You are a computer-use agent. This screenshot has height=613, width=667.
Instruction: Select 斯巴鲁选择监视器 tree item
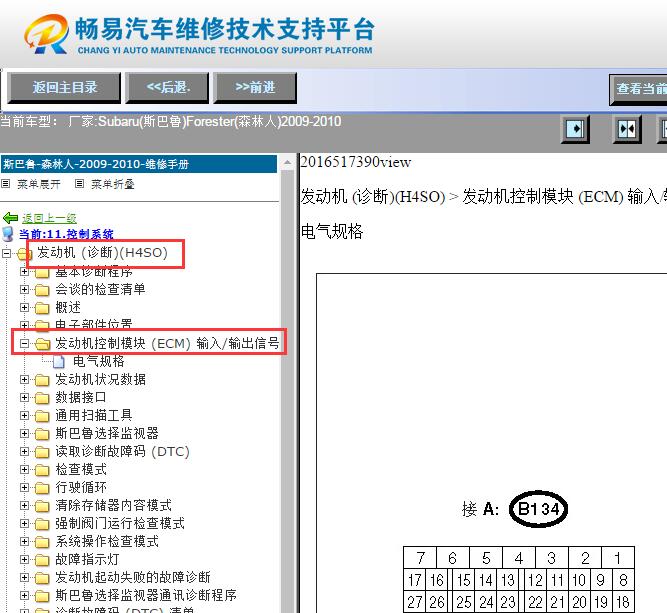tap(107, 433)
